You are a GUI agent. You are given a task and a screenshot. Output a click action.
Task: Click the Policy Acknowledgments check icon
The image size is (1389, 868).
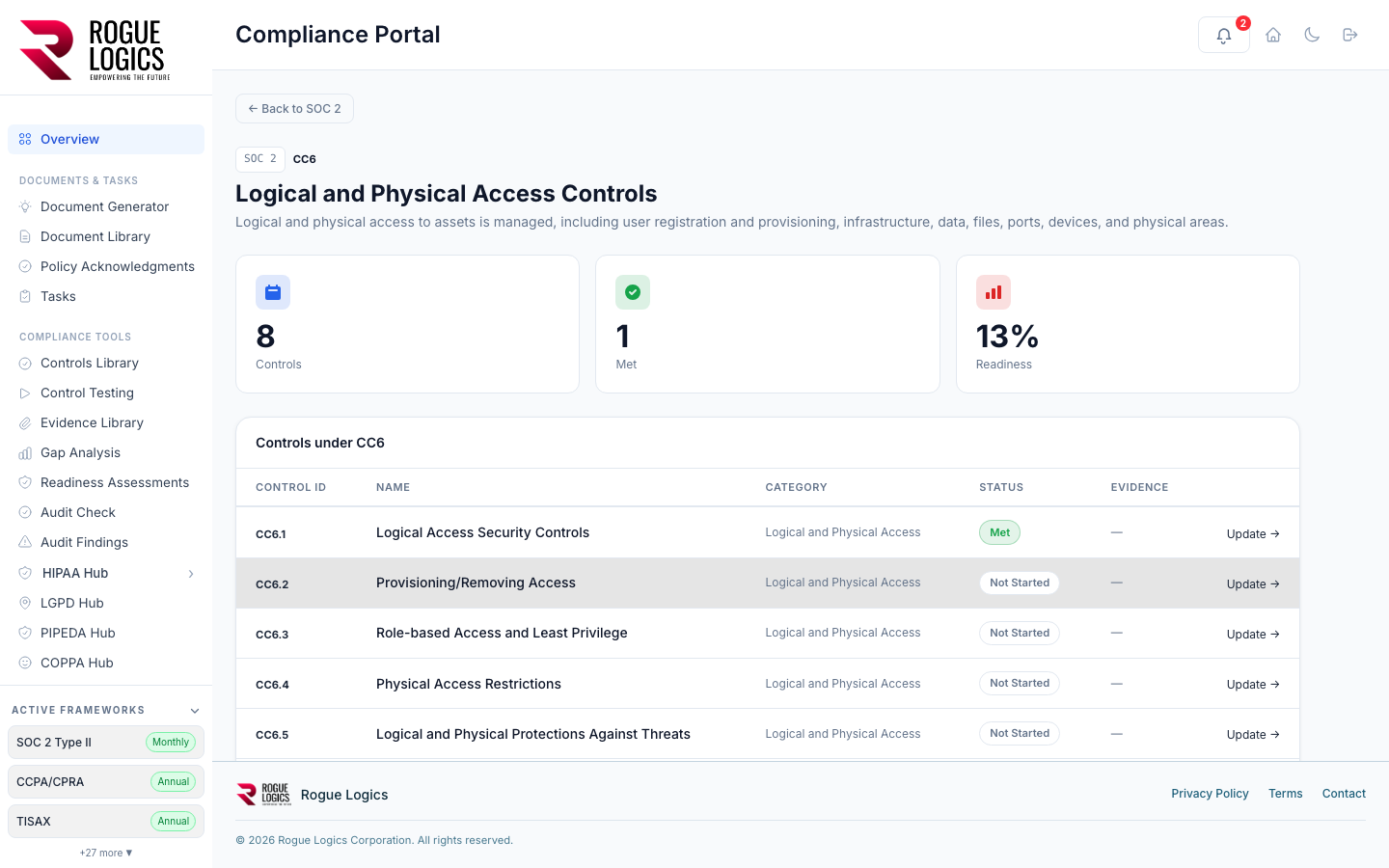point(25,266)
